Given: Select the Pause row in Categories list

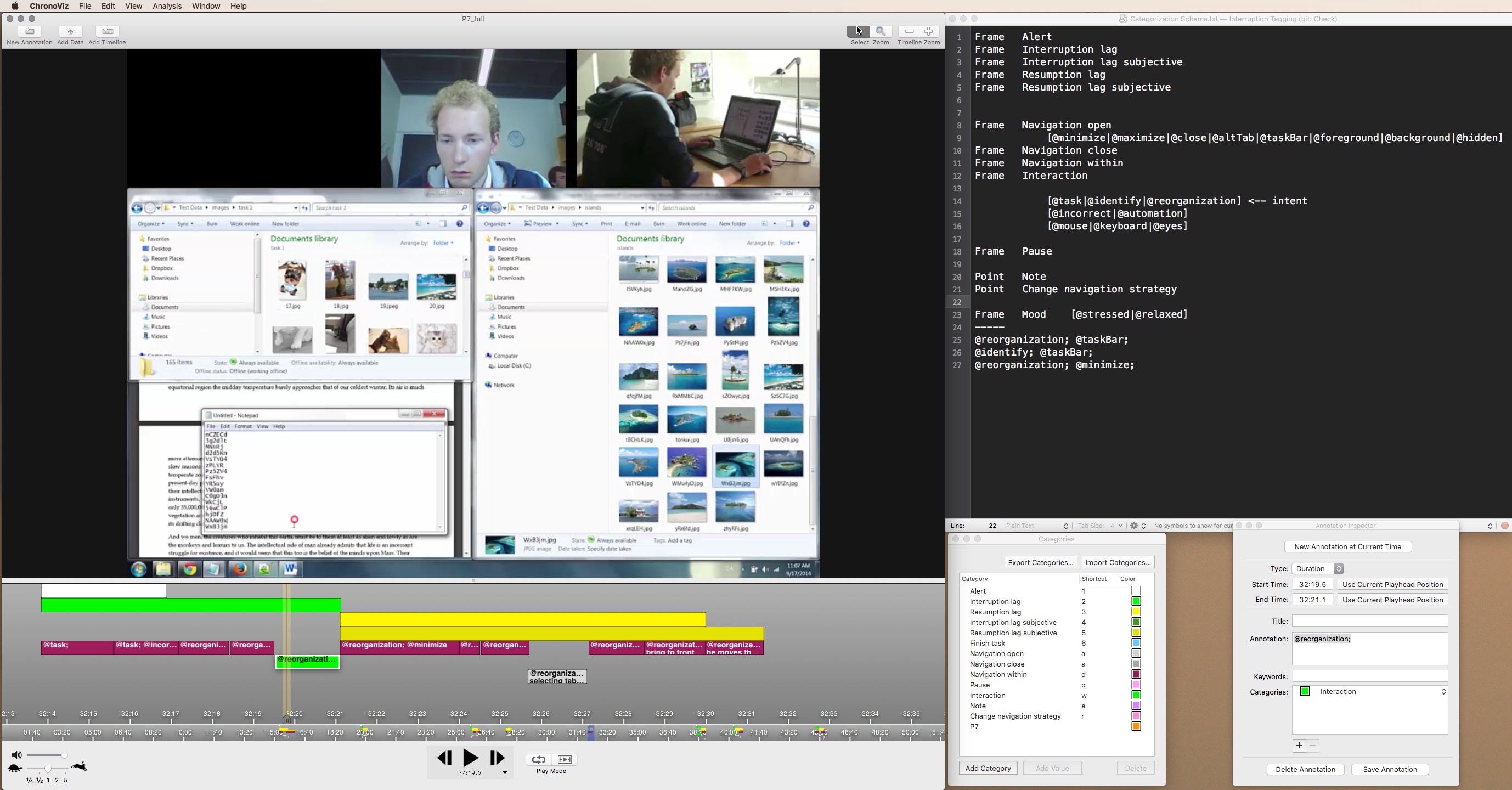Looking at the screenshot, I should pos(1056,685).
